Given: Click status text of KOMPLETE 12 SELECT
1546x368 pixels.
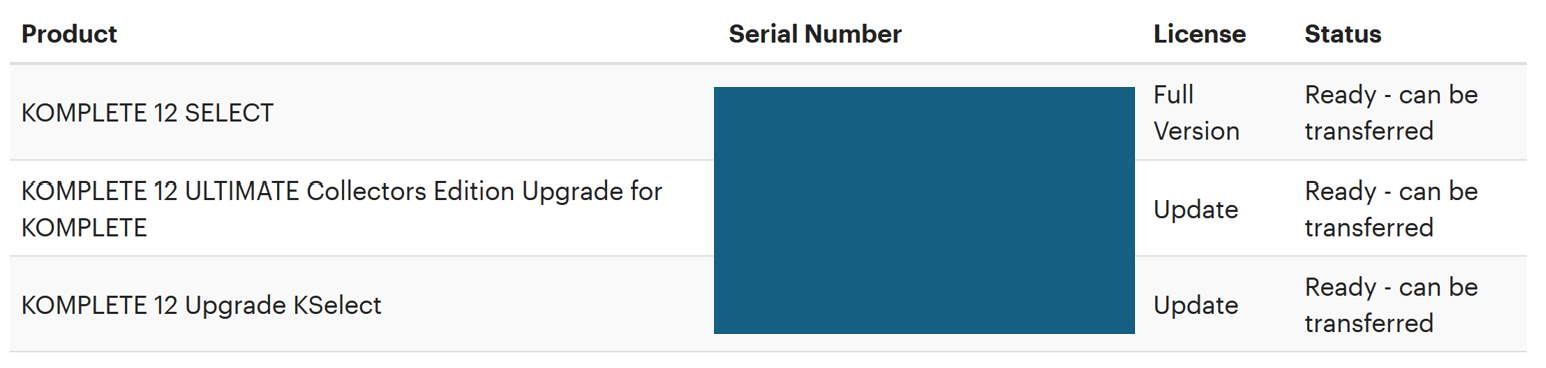Looking at the screenshot, I should [x=1391, y=113].
